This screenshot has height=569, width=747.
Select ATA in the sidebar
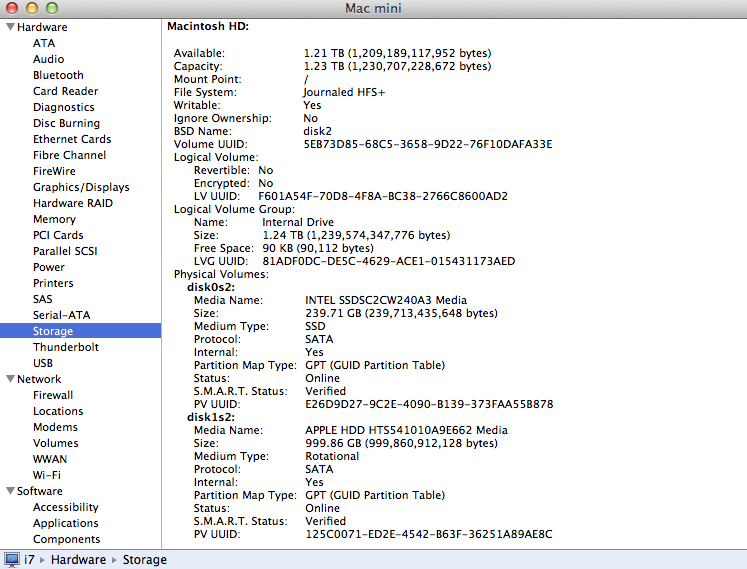[44, 43]
